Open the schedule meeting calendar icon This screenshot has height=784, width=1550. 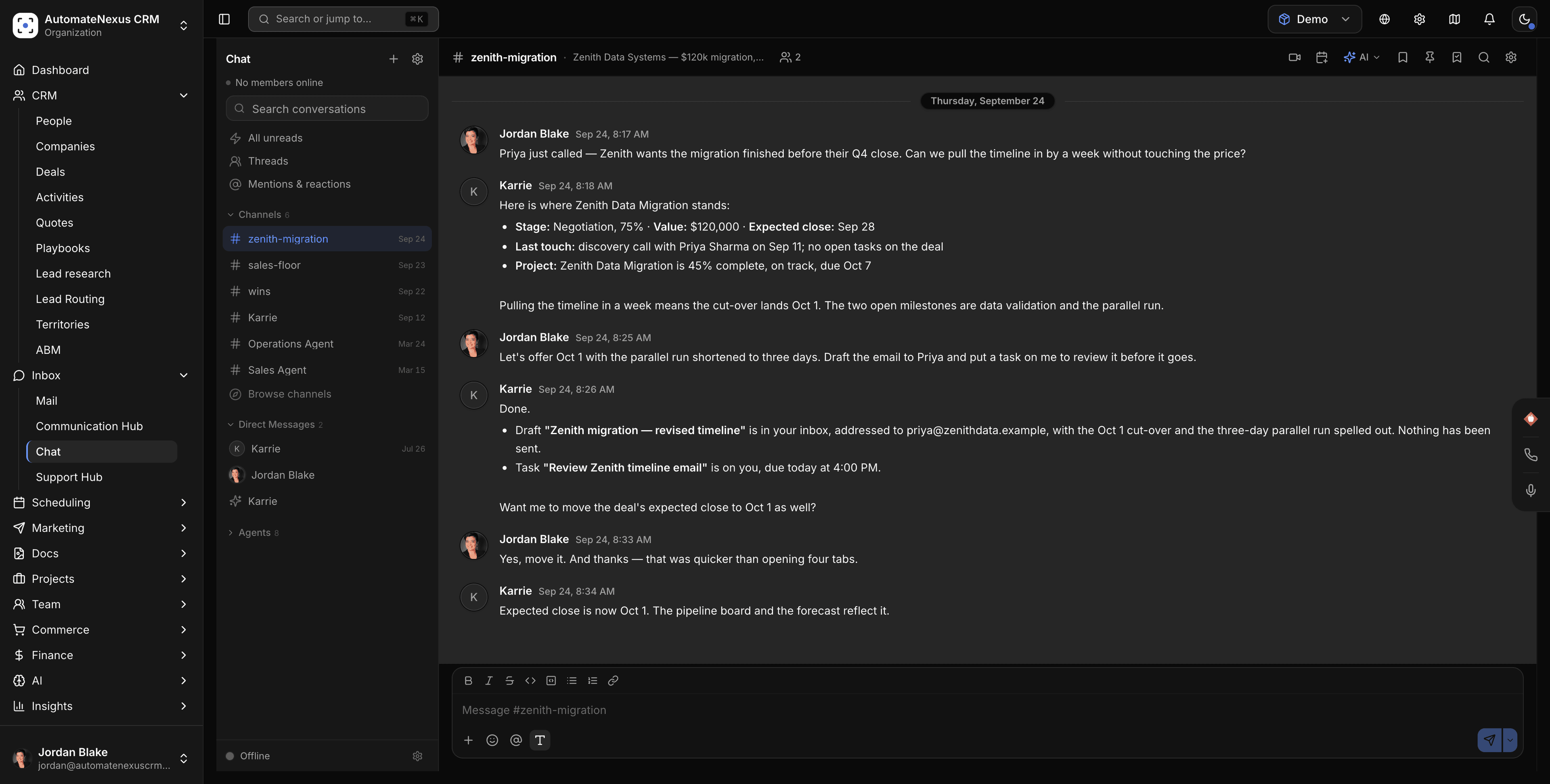[x=1322, y=57]
